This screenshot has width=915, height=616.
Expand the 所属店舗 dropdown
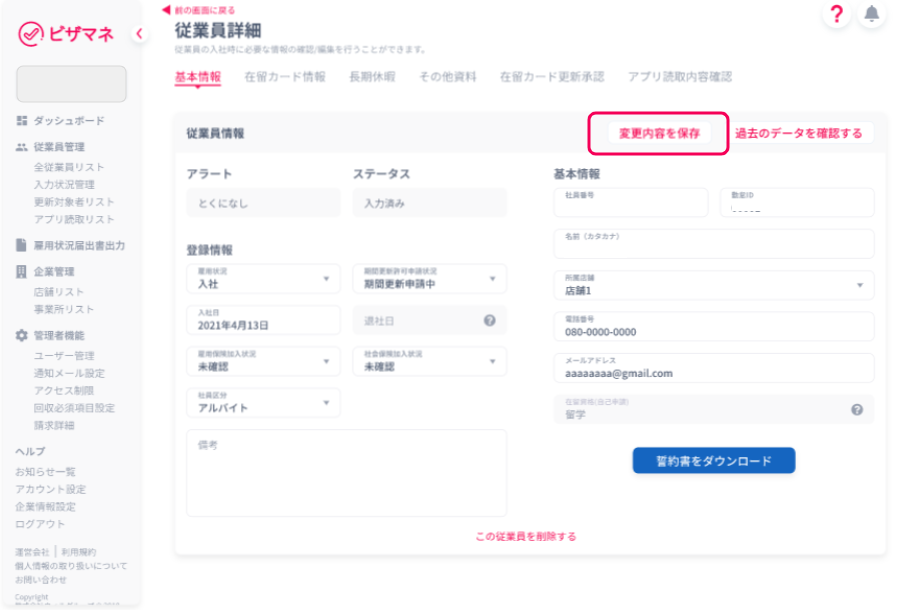pos(859,286)
